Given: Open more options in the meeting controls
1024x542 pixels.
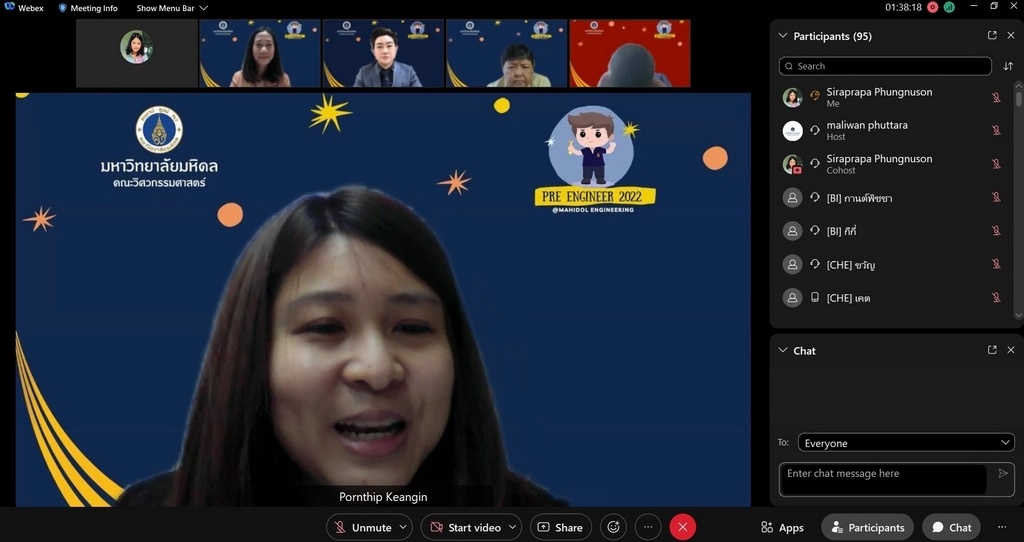Looking at the screenshot, I should coord(648,527).
